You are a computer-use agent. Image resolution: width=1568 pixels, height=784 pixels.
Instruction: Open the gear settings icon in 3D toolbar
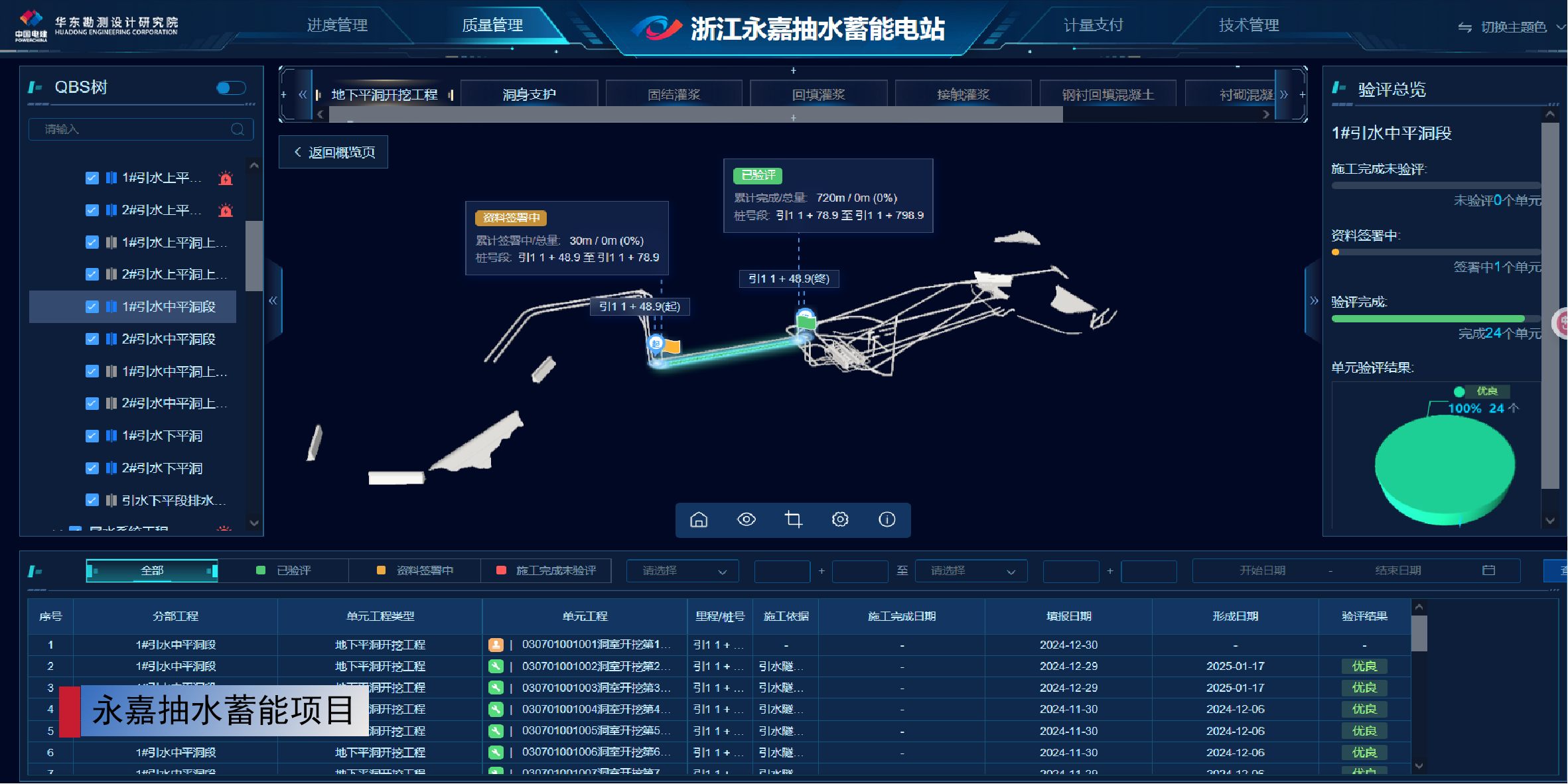point(840,519)
